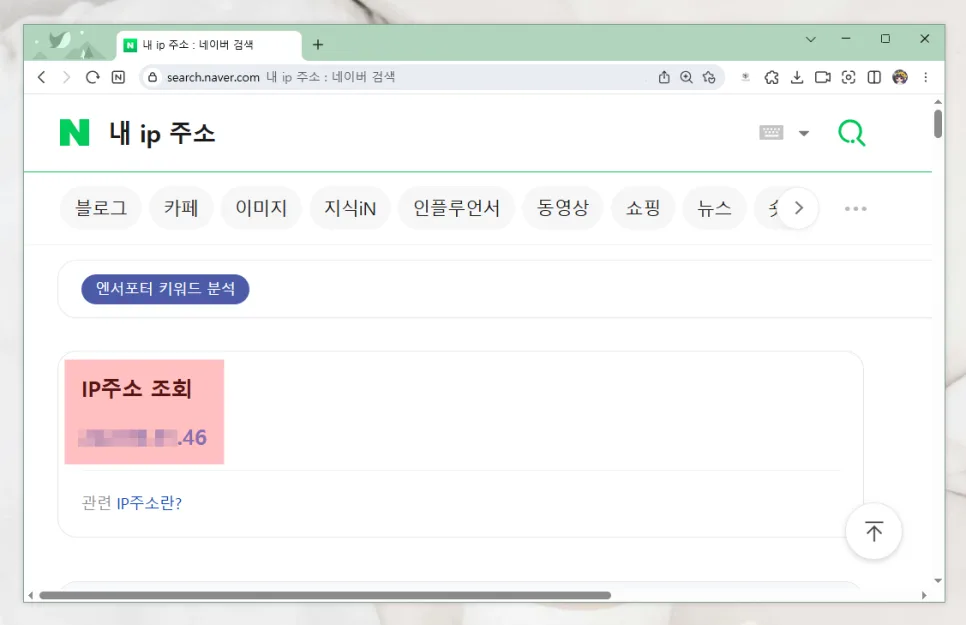Select the 뉴스 tab
The width and height of the screenshot is (966, 625).
tap(715, 208)
